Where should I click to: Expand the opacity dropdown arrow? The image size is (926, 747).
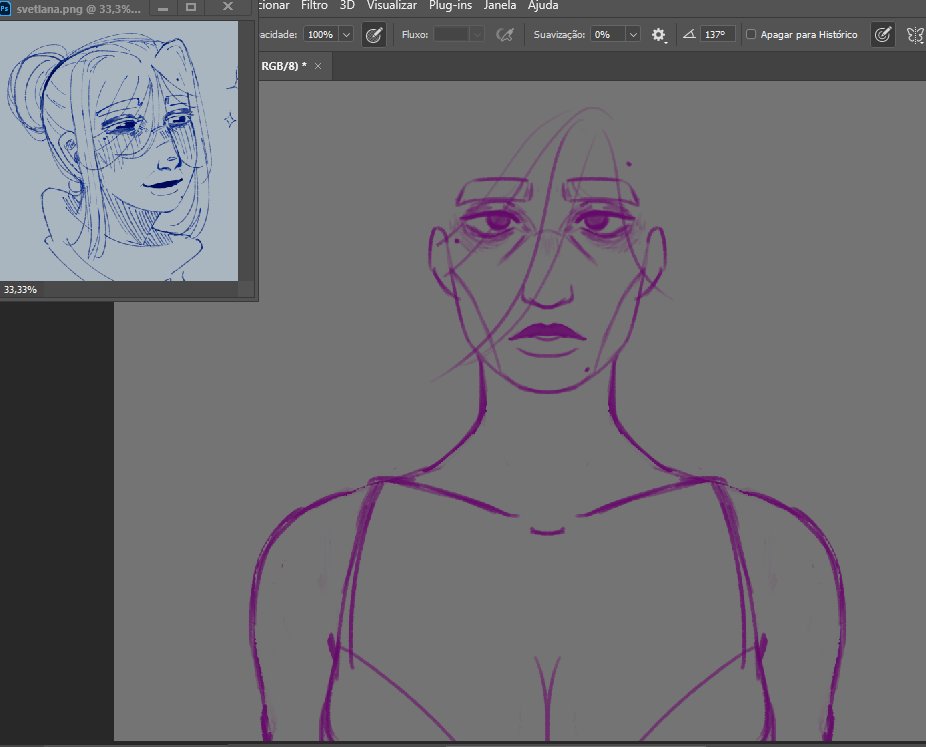(x=347, y=34)
